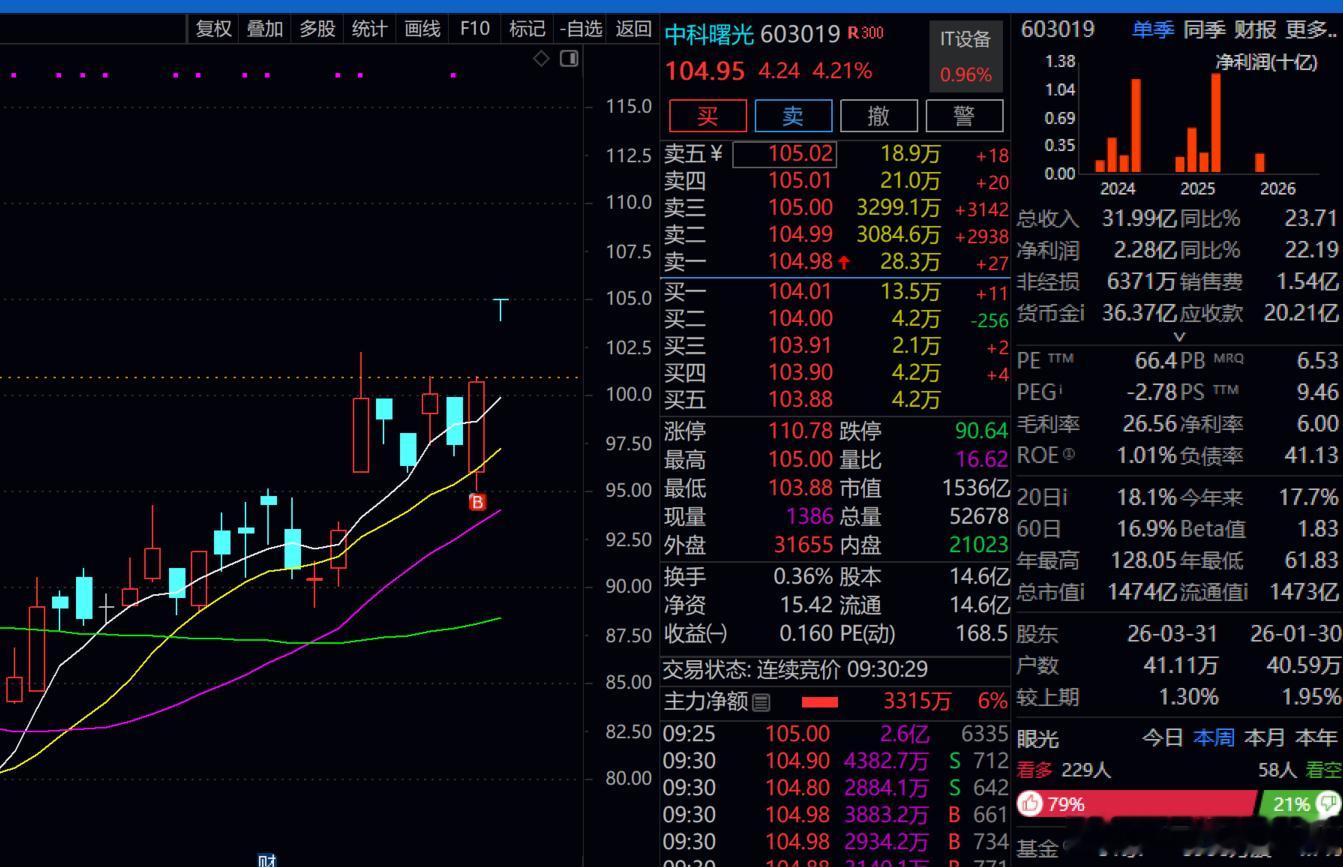Open F10 company info

(x=475, y=29)
